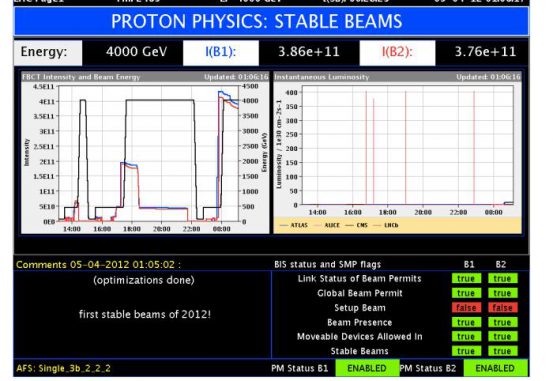This screenshot has height=381, width=553.
Task: Click the PM Status B1 ENABLED indicator
Action: (x=367, y=368)
